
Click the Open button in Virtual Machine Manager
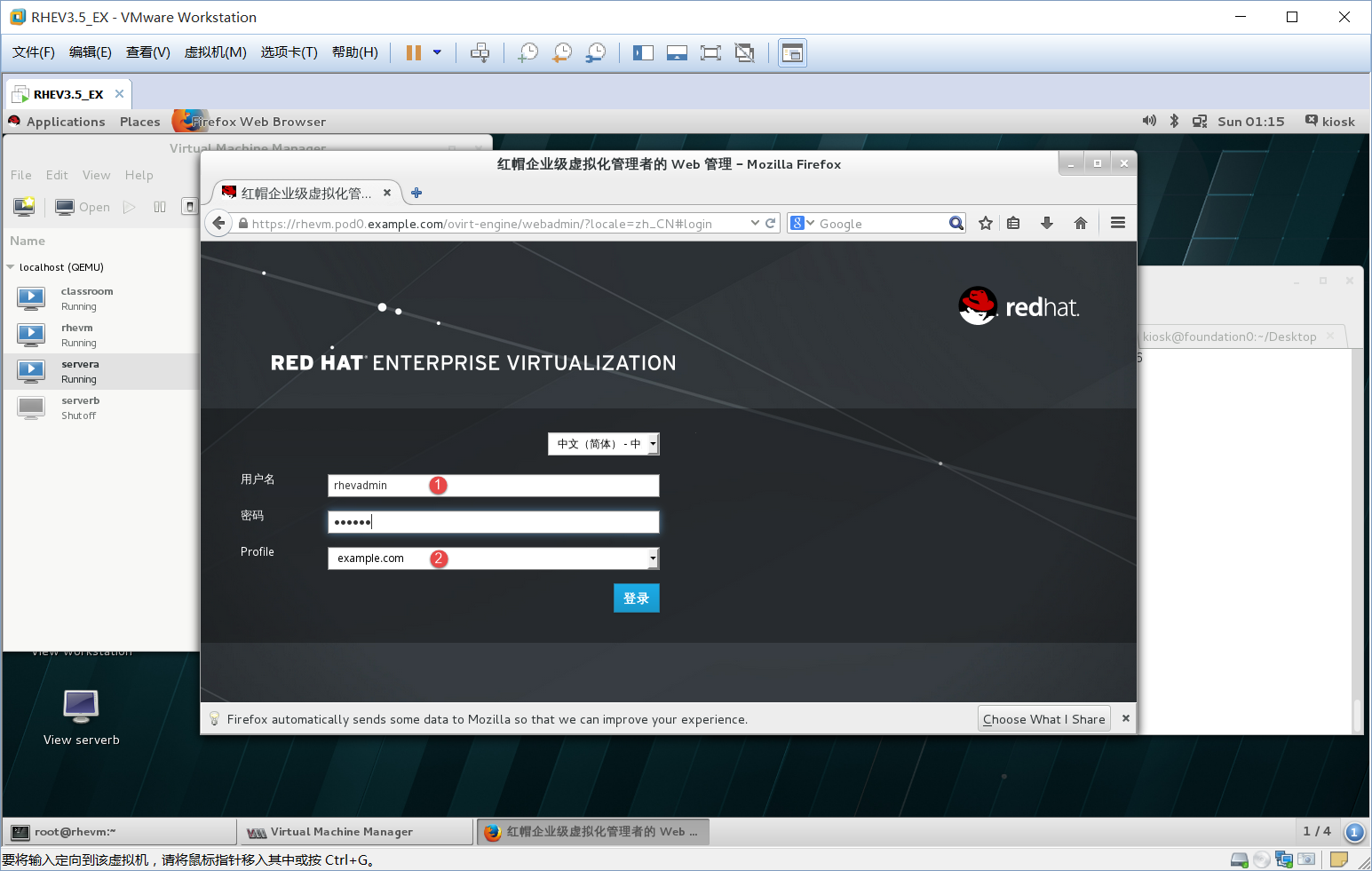point(83,207)
